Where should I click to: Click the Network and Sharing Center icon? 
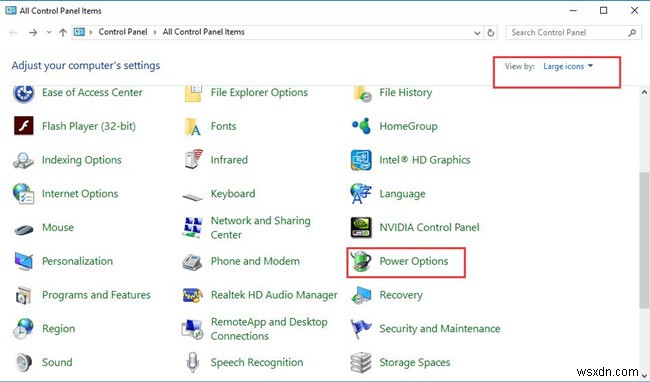192,227
